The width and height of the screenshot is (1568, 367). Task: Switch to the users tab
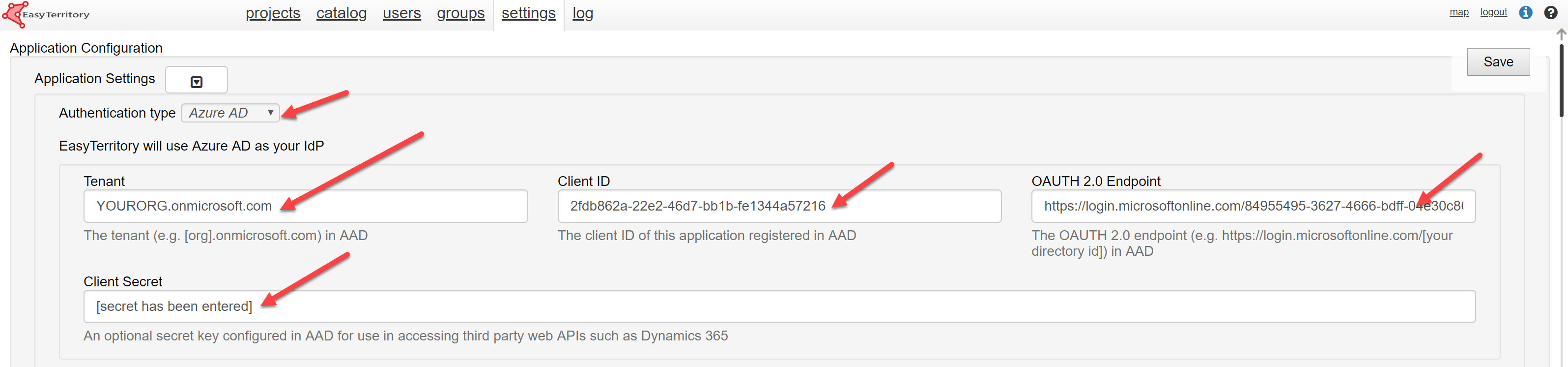coord(401,13)
